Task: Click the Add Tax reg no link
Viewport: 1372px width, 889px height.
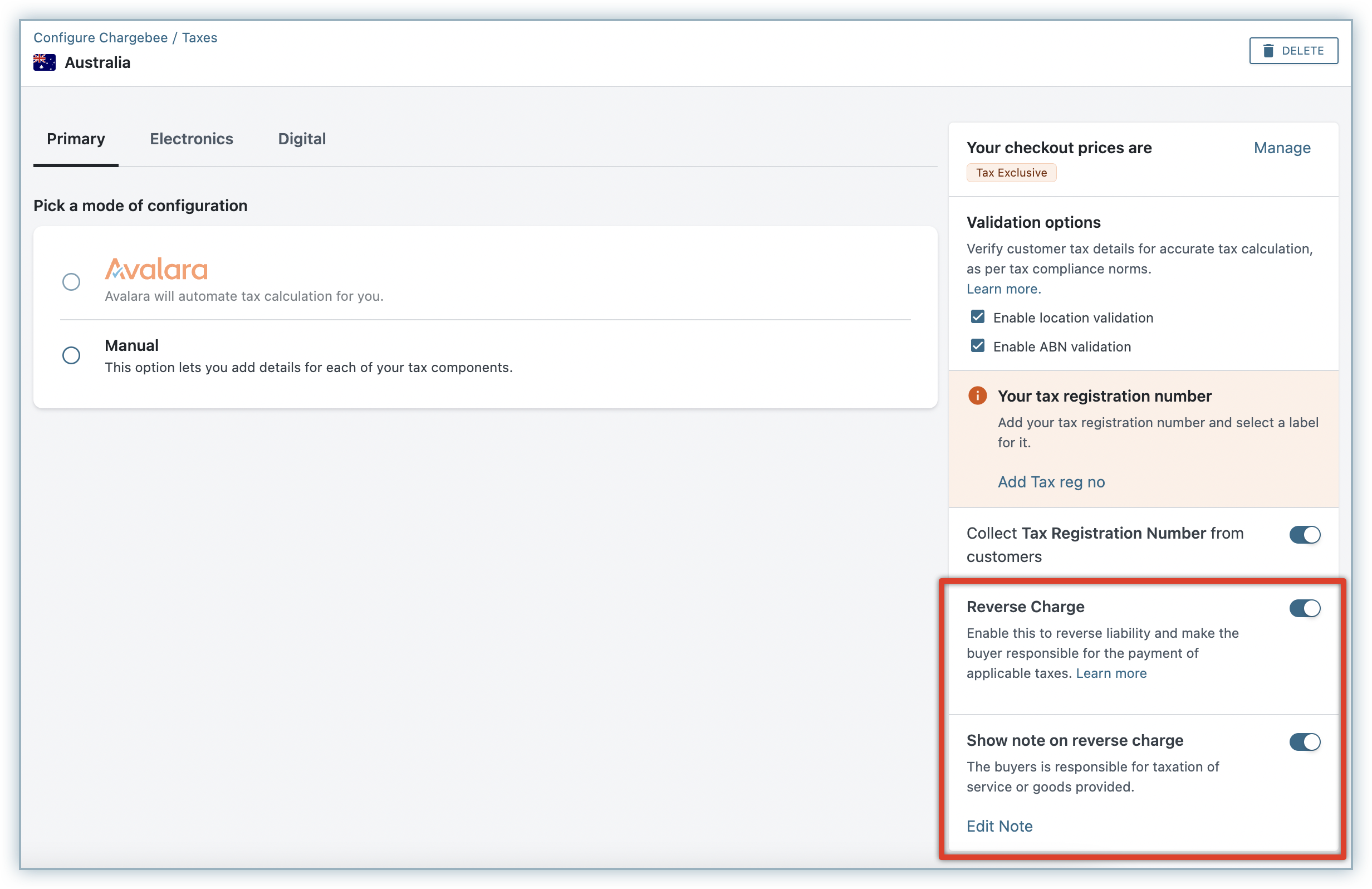Action: (1051, 482)
